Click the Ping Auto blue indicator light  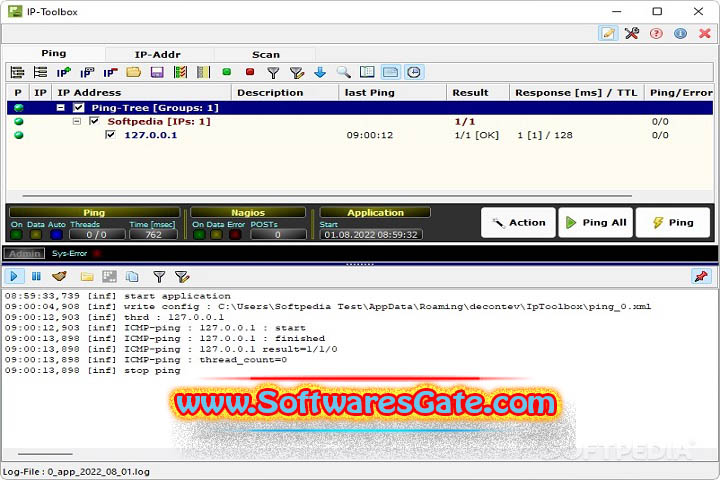[56, 235]
